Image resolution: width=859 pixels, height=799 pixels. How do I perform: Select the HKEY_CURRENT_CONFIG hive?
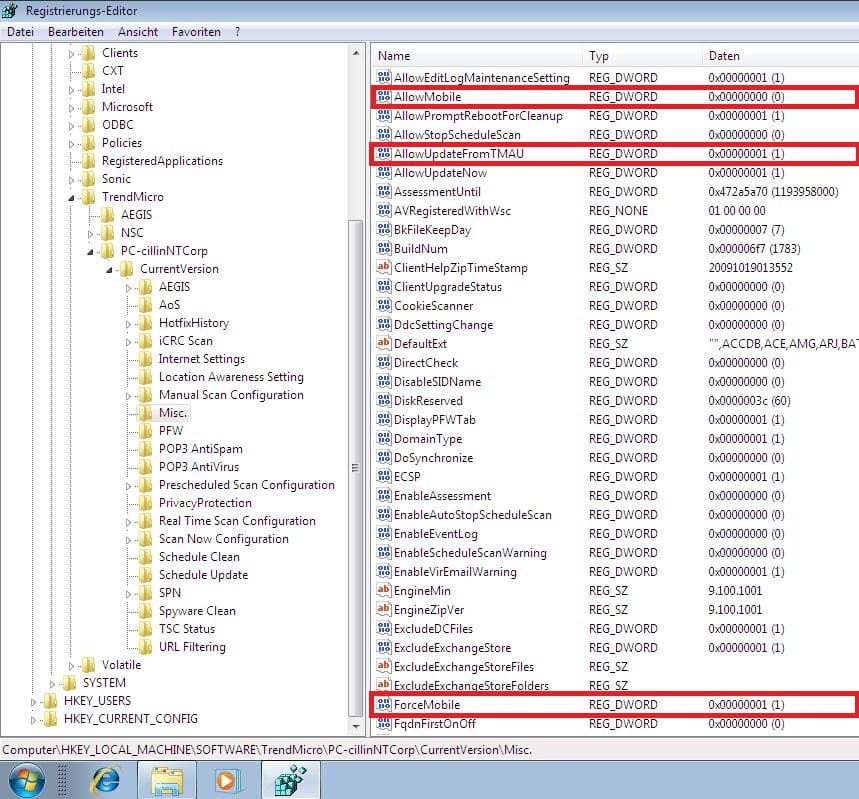tap(131, 718)
